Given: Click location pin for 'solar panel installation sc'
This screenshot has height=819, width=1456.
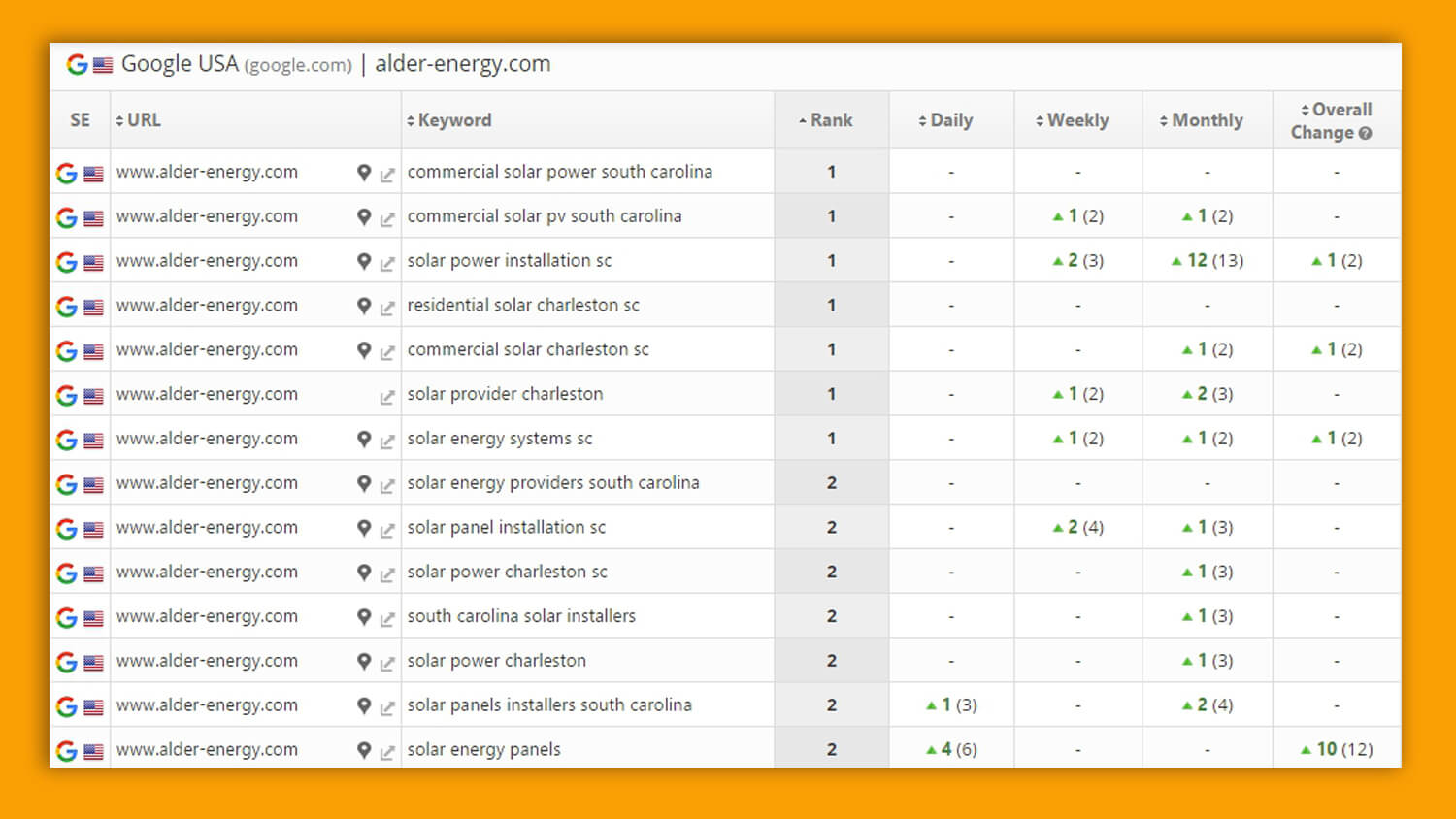Looking at the screenshot, I should tap(364, 529).
